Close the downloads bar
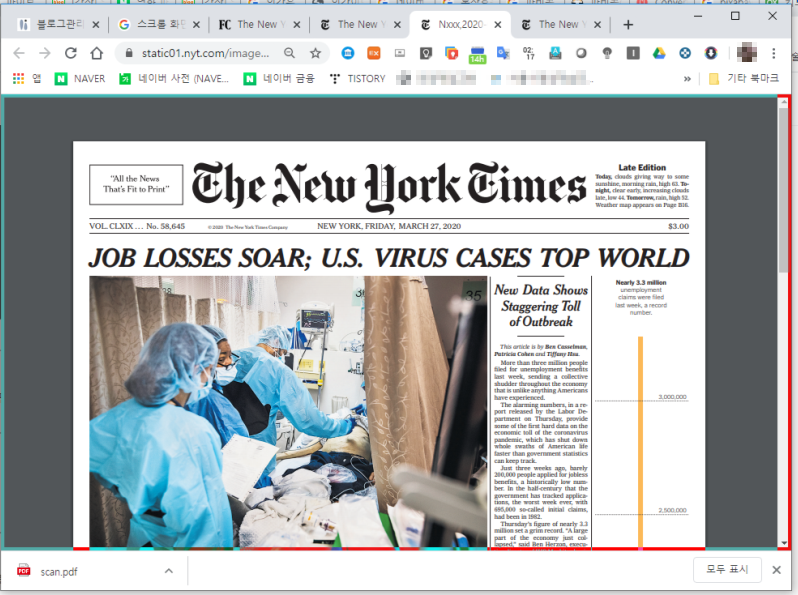 776,570
